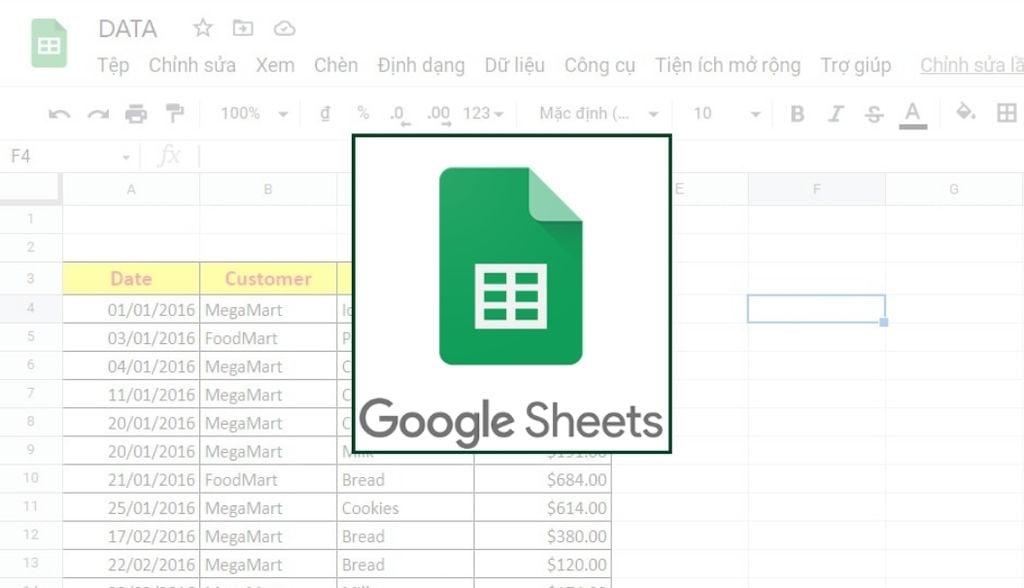
Task: Select row 10 header
Action: 31,478
